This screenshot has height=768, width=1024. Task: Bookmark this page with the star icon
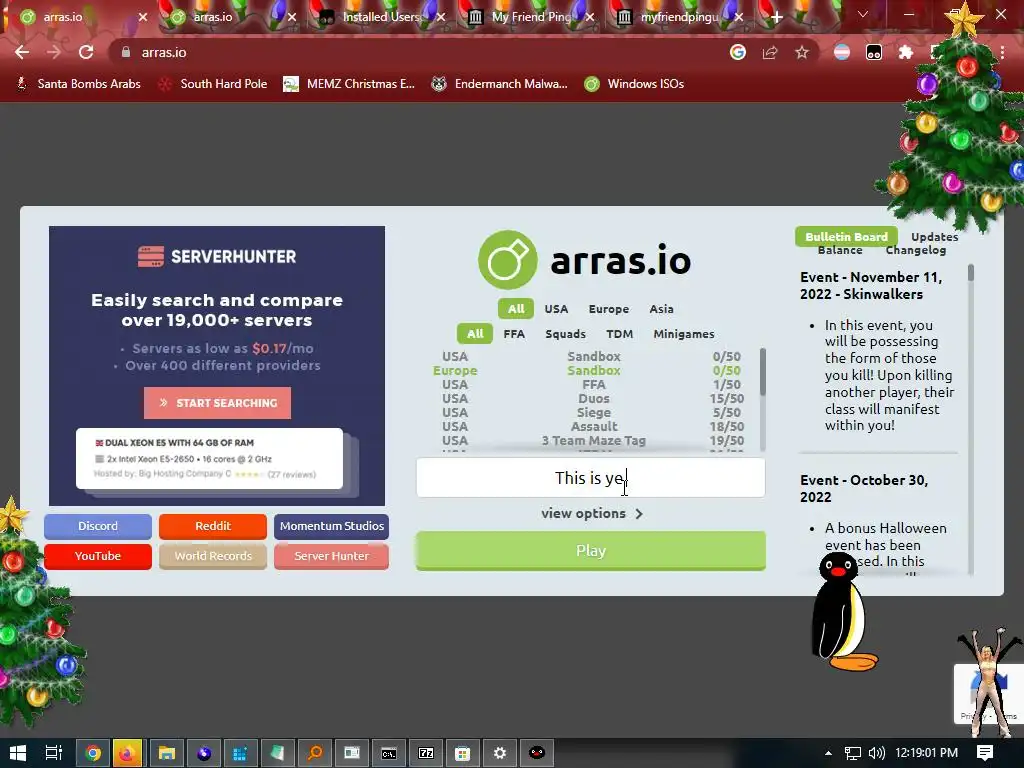(x=802, y=52)
